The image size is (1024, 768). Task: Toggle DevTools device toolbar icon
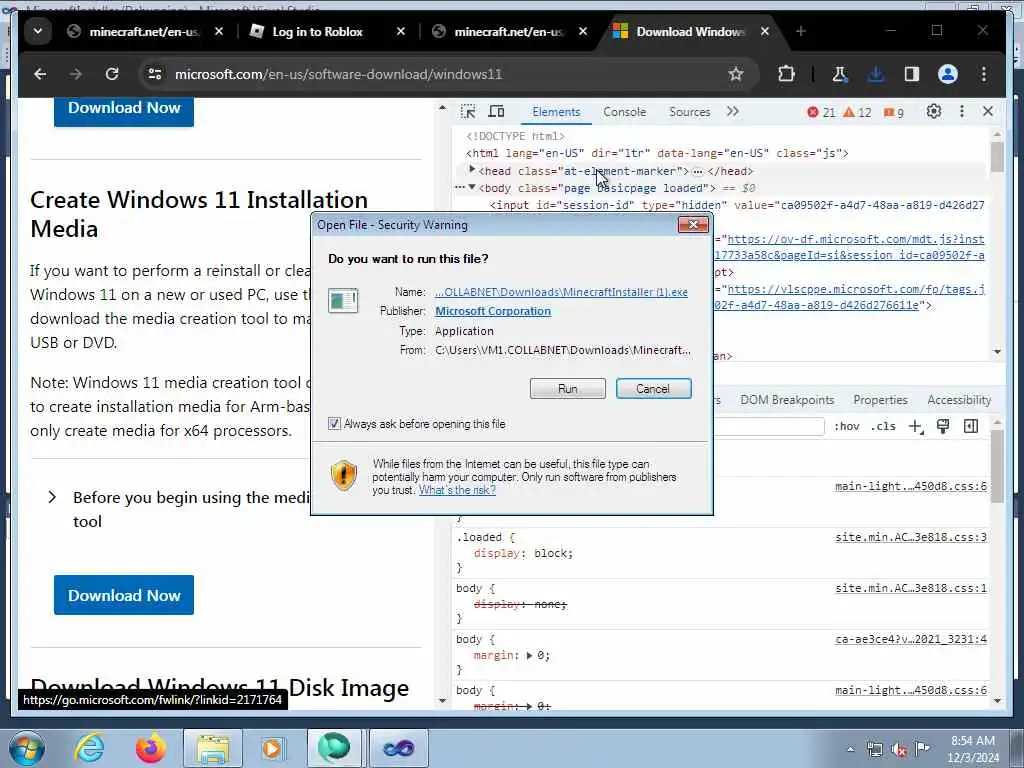pyautogui.click(x=496, y=112)
